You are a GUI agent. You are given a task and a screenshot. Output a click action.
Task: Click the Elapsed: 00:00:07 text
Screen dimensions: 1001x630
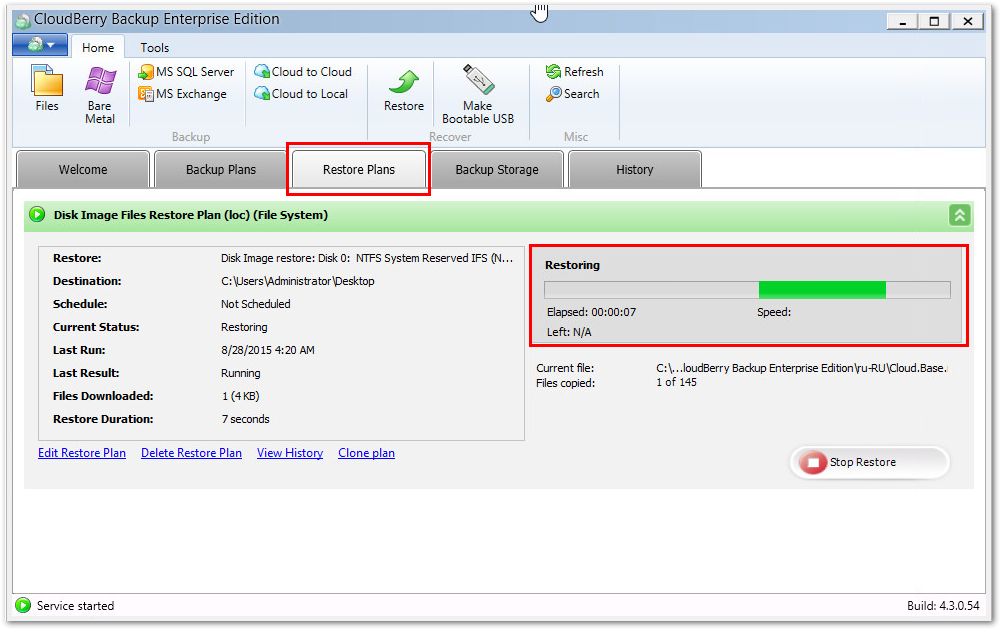591,312
